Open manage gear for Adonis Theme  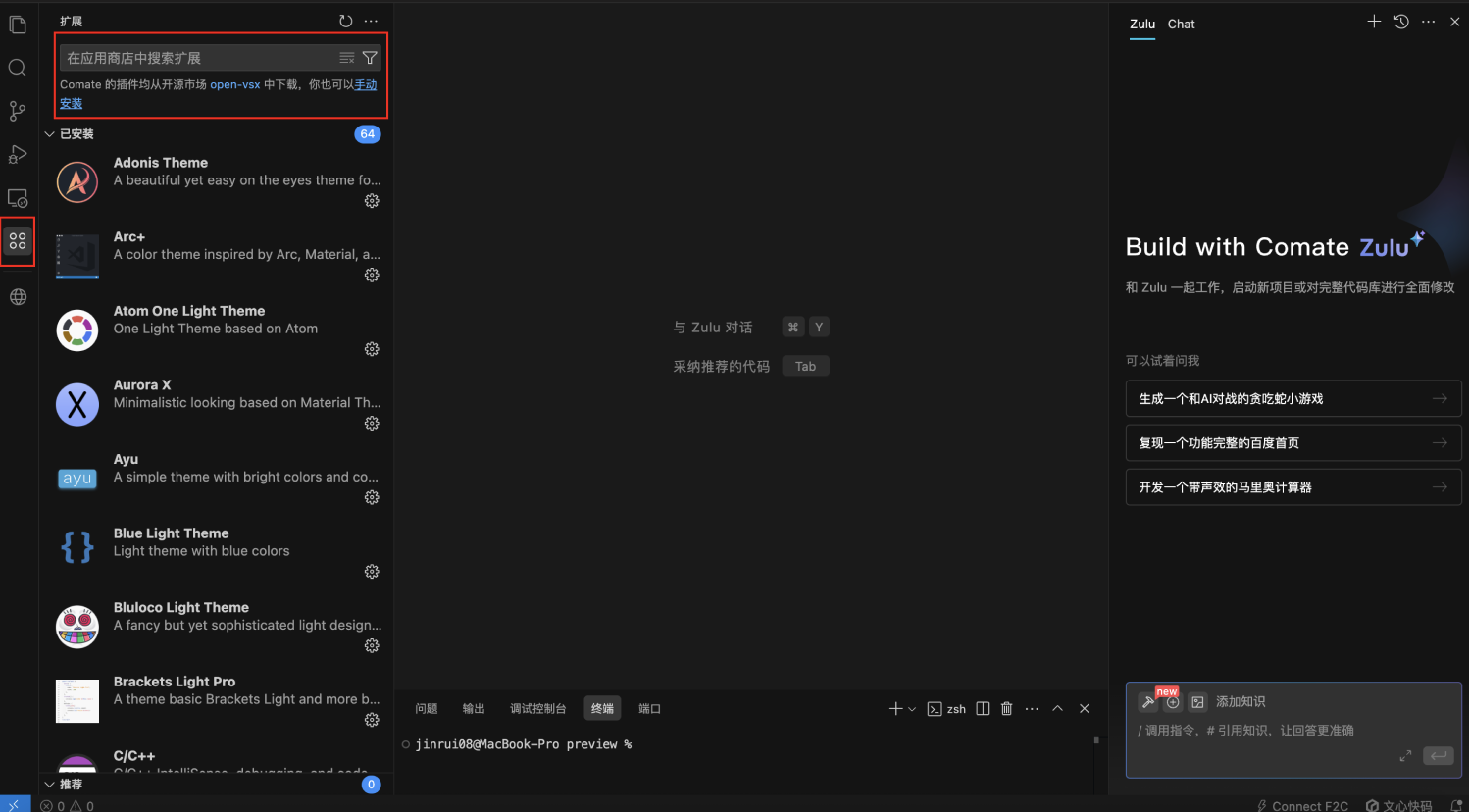pyautogui.click(x=372, y=201)
